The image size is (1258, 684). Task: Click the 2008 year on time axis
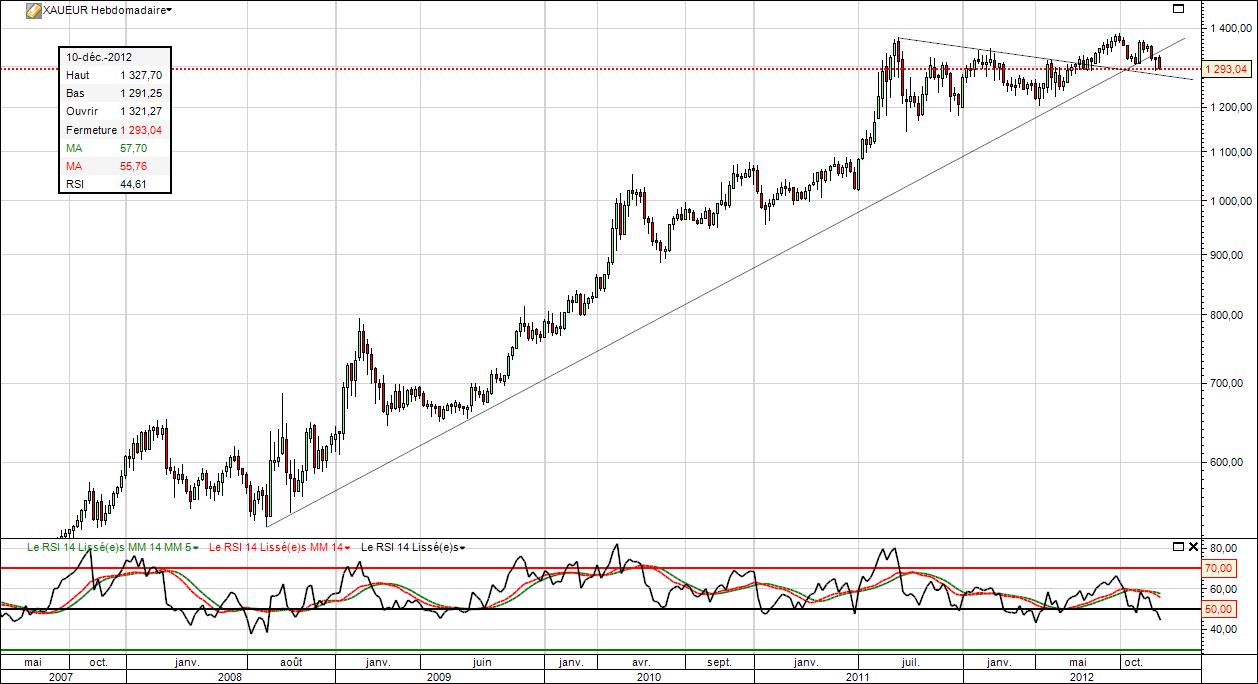[229, 677]
